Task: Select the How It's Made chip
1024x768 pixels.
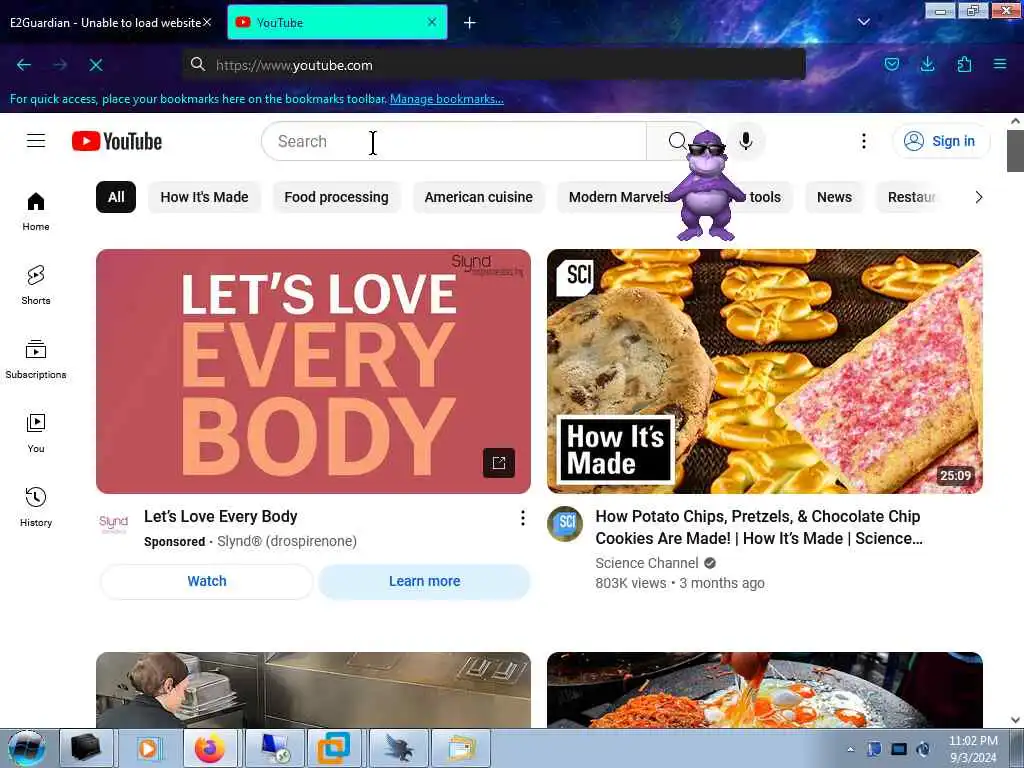Action: 204,197
